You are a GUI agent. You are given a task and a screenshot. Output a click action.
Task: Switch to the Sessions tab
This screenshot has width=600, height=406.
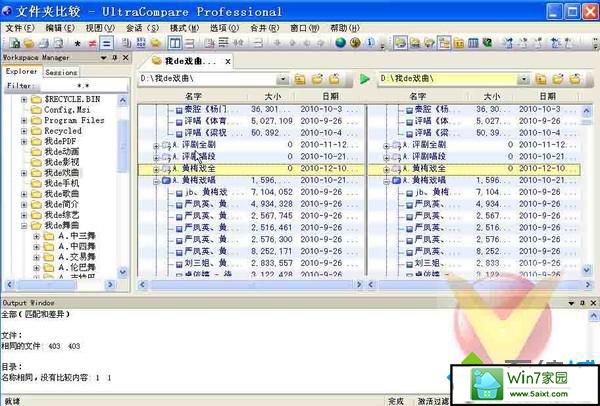[61, 72]
